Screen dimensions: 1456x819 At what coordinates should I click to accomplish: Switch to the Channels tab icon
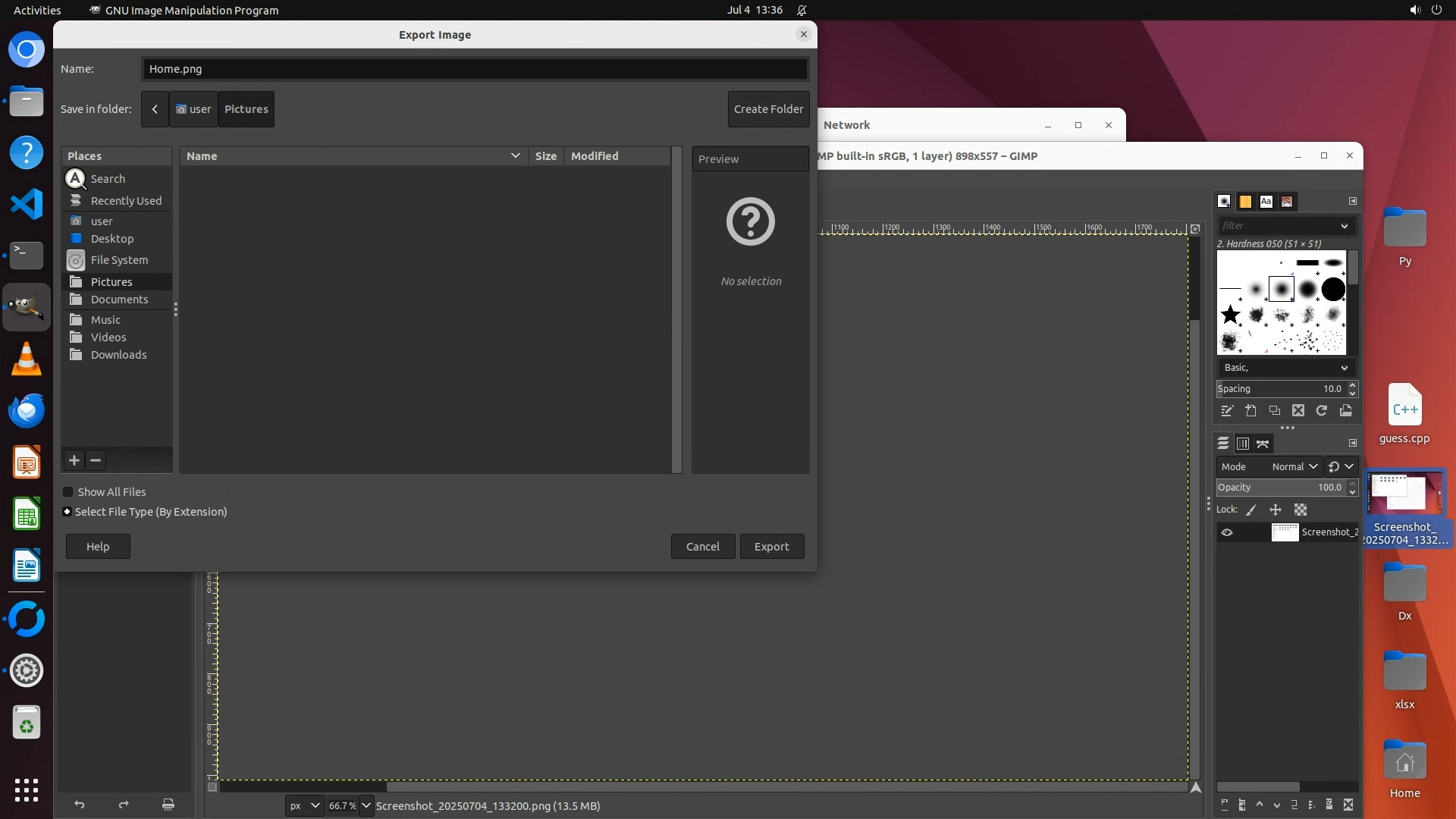pos(1243,444)
